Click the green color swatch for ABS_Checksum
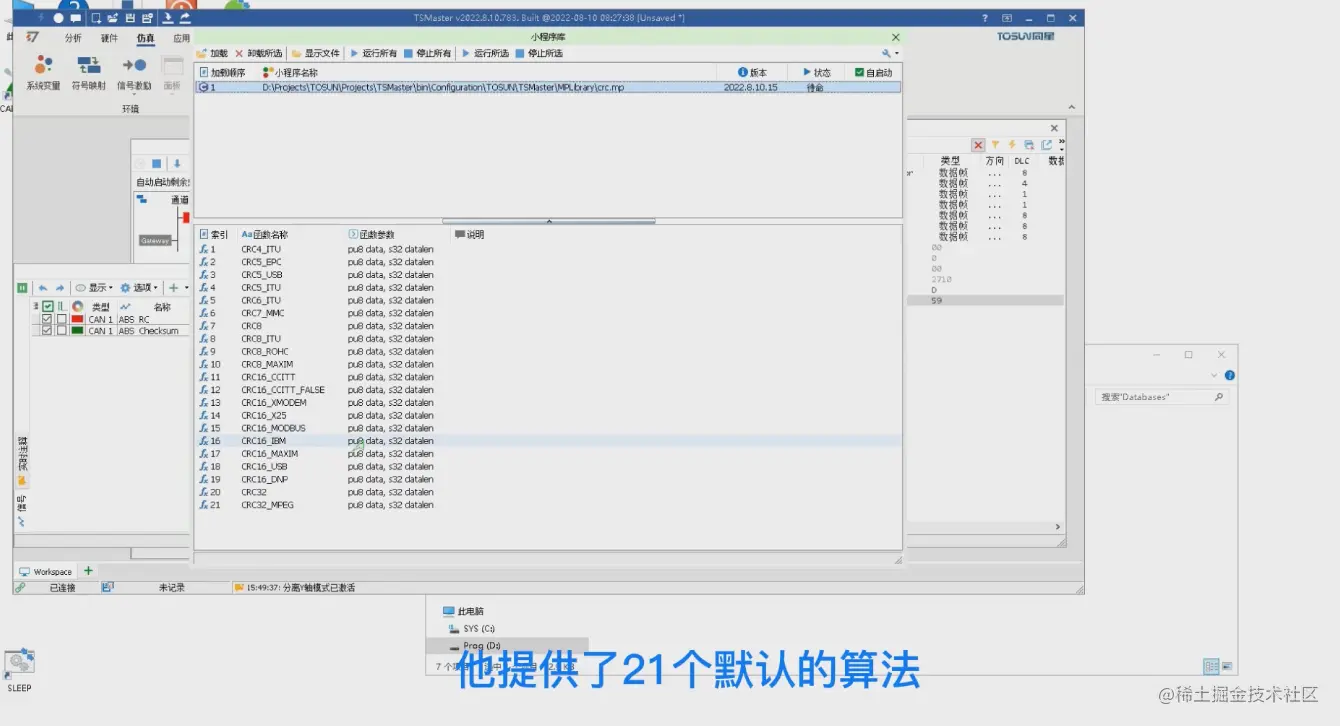 (x=77, y=331)
